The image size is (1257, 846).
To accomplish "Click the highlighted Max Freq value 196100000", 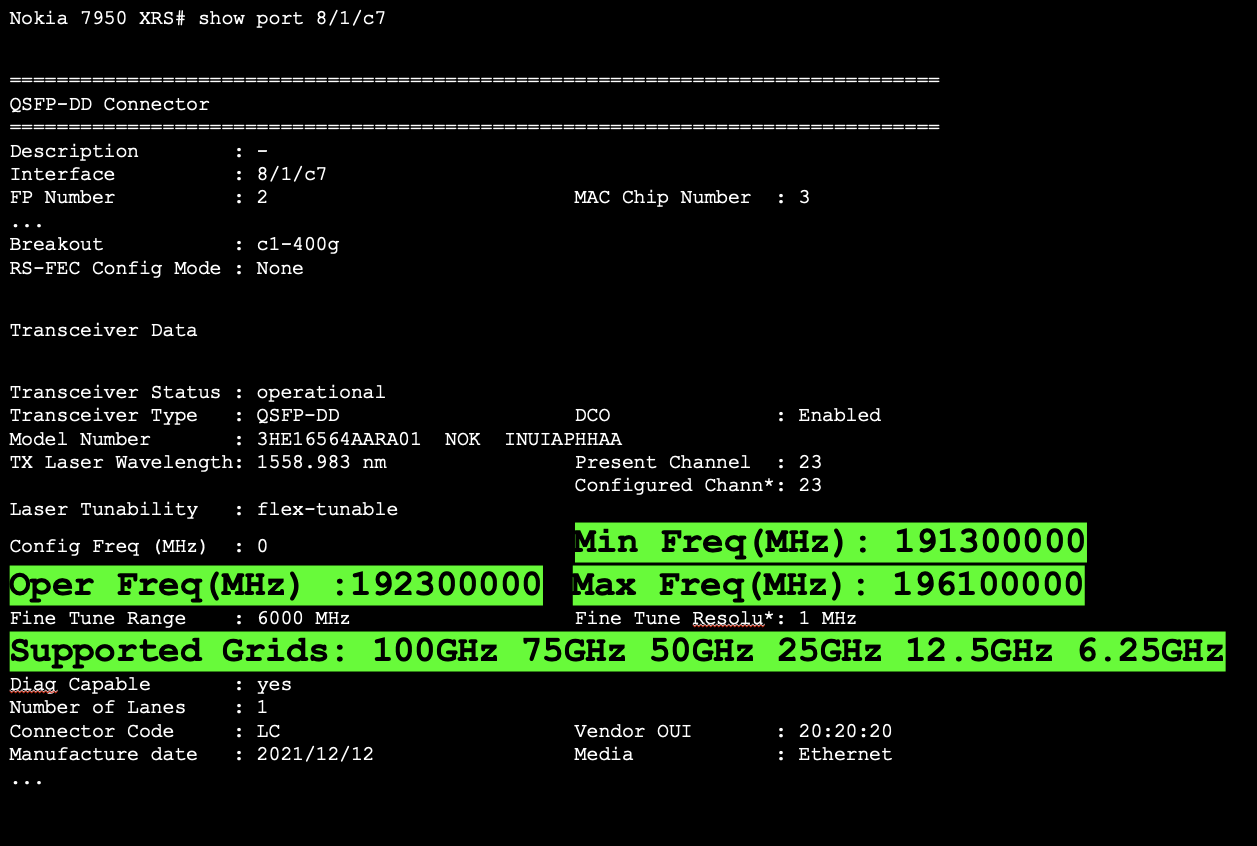I will click(x=987, y=584).
